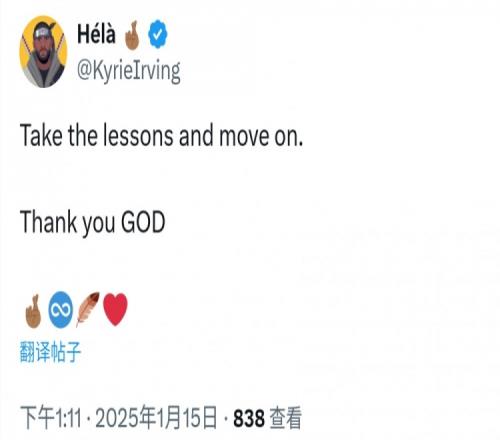
Task: Click the crossed fingers emoji in tweet
Action: tap(33, 311)
